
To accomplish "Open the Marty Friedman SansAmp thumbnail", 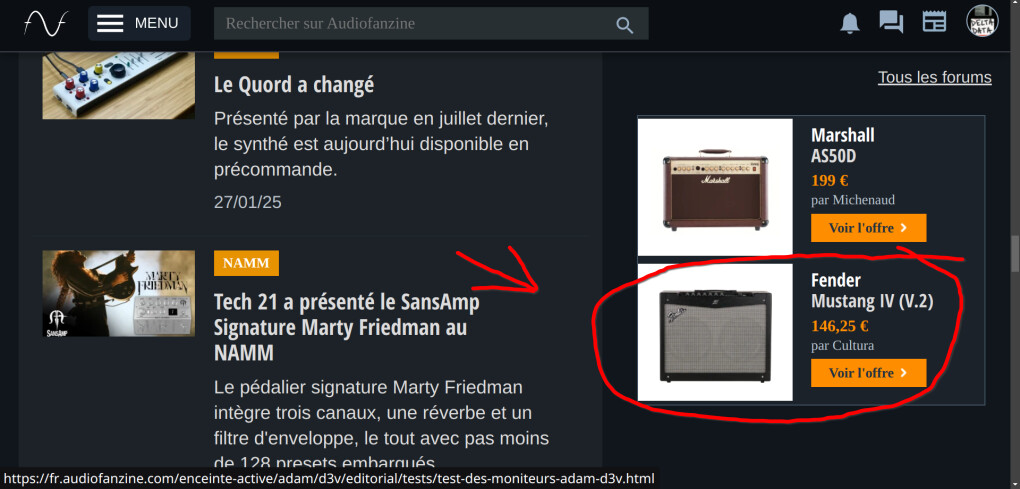I will click(x=119, y=293).
